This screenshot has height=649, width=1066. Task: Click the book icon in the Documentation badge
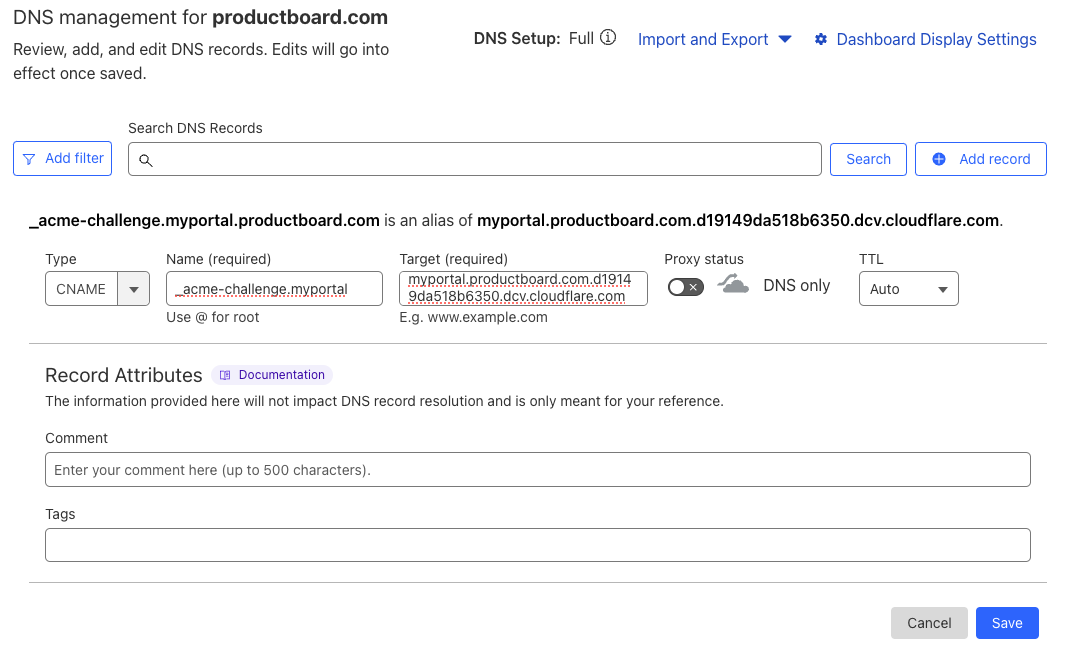coord(225,375)
